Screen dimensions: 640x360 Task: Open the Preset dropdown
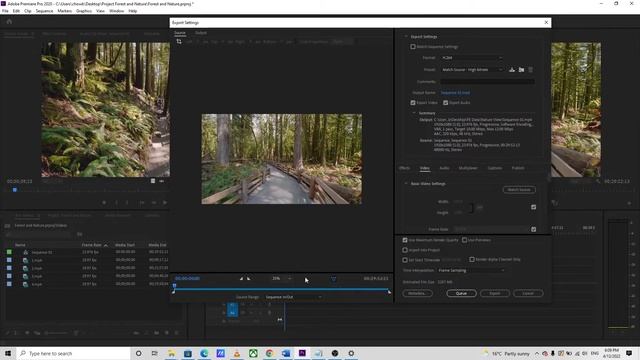coord(472,70)
